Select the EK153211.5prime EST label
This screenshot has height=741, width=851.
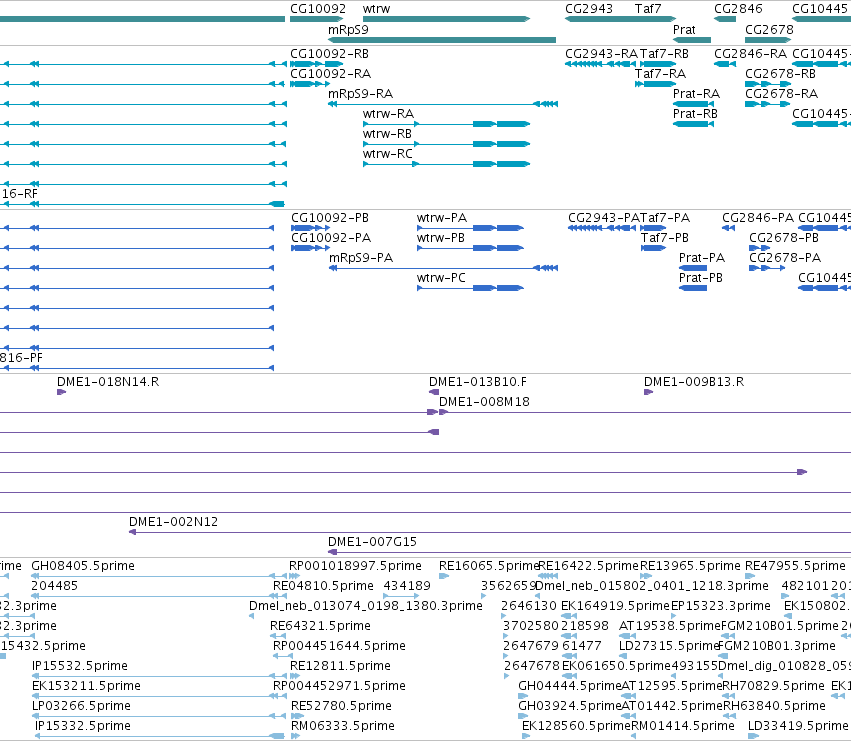[x=86, y=686]
